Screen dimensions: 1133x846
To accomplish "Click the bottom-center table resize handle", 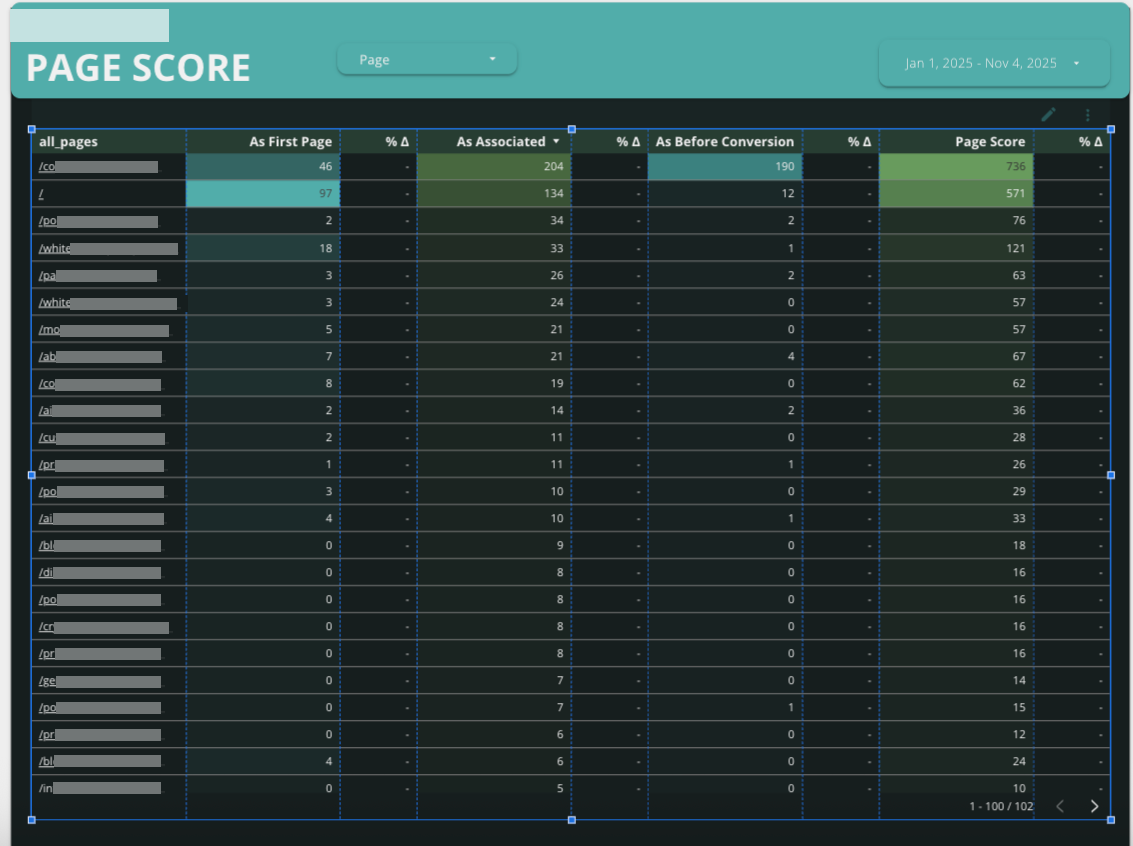I will 571,820.
